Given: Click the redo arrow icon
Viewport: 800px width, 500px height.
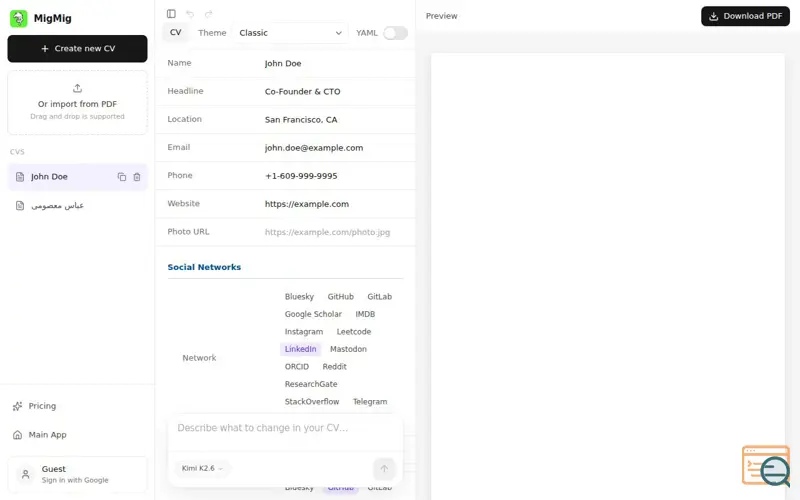Looking at the screenshot, I should [x=209, y=14].
